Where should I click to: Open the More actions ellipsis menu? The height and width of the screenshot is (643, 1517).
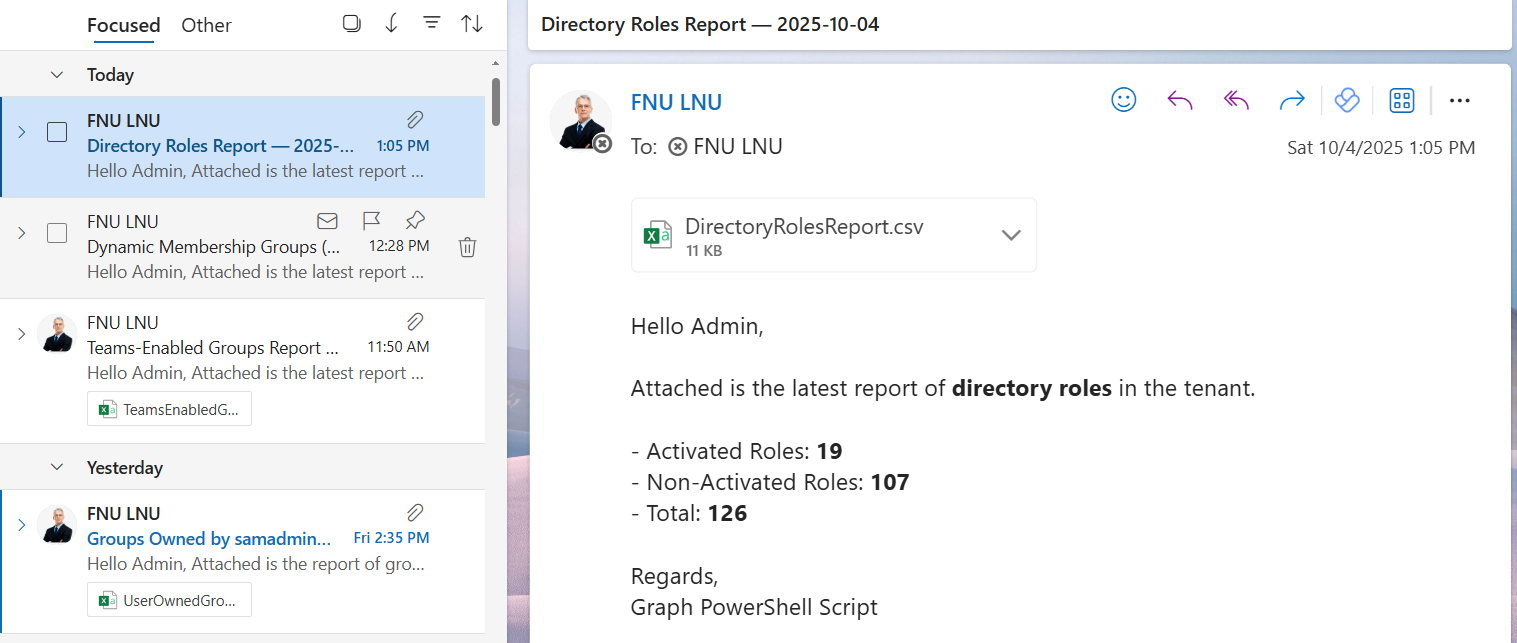[x=1459, y=100]
